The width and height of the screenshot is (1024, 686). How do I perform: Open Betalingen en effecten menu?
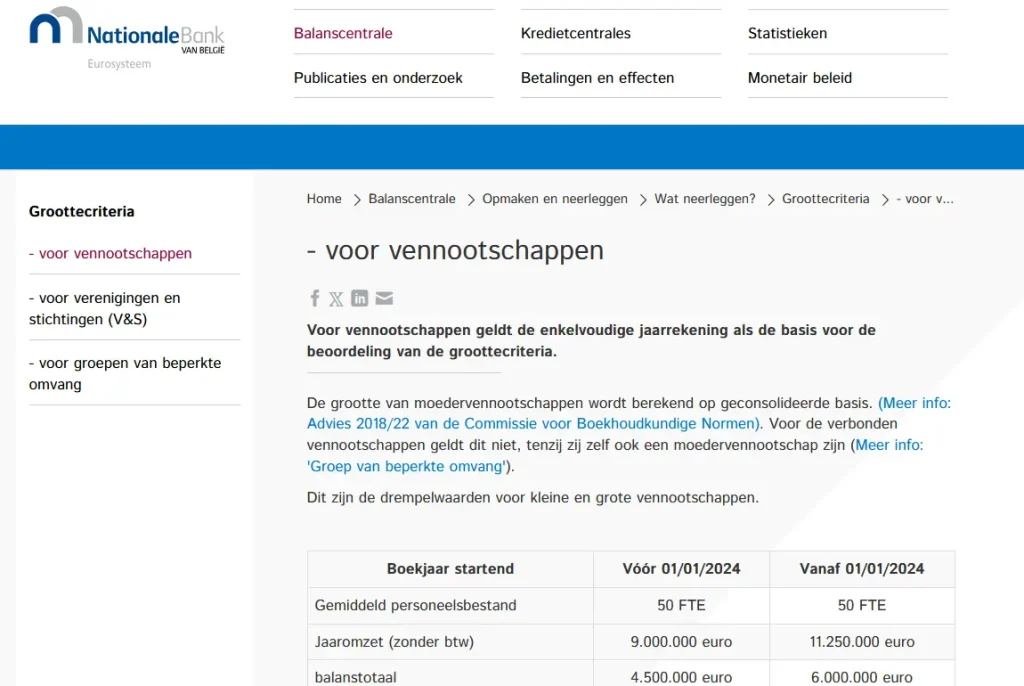[x=597, y=78]
